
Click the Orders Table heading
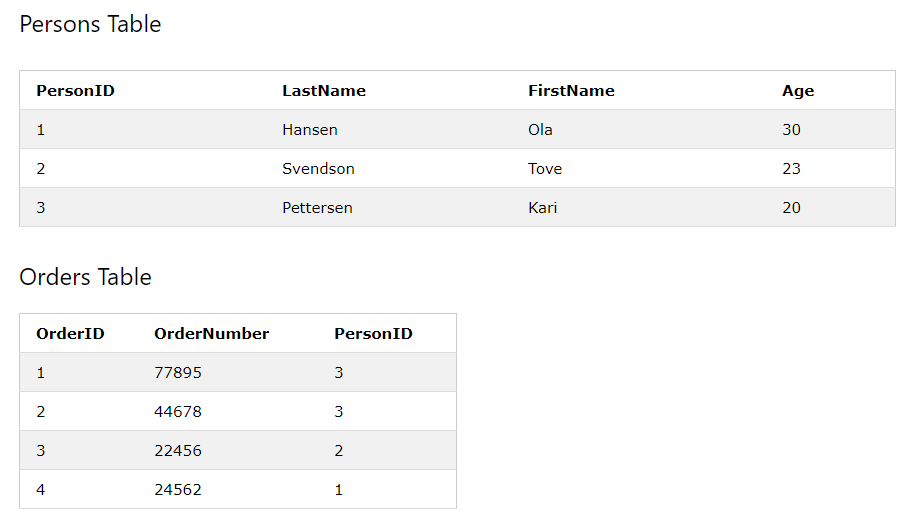pos(85,277)
